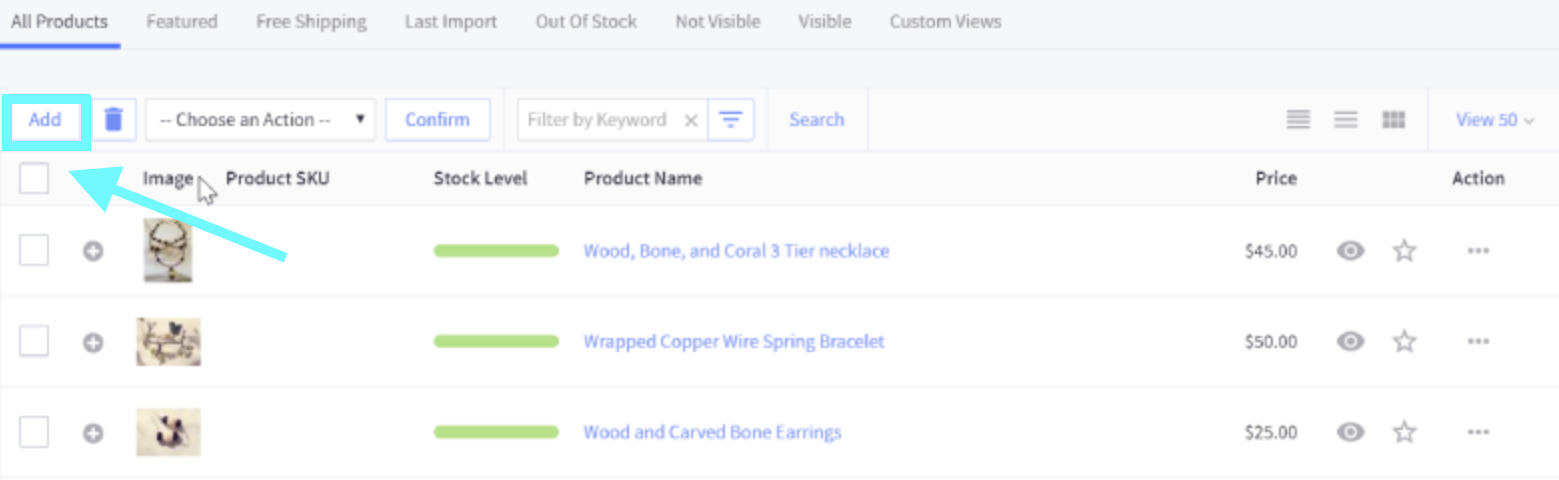Open the keyword filter options icon

(731, 120)
